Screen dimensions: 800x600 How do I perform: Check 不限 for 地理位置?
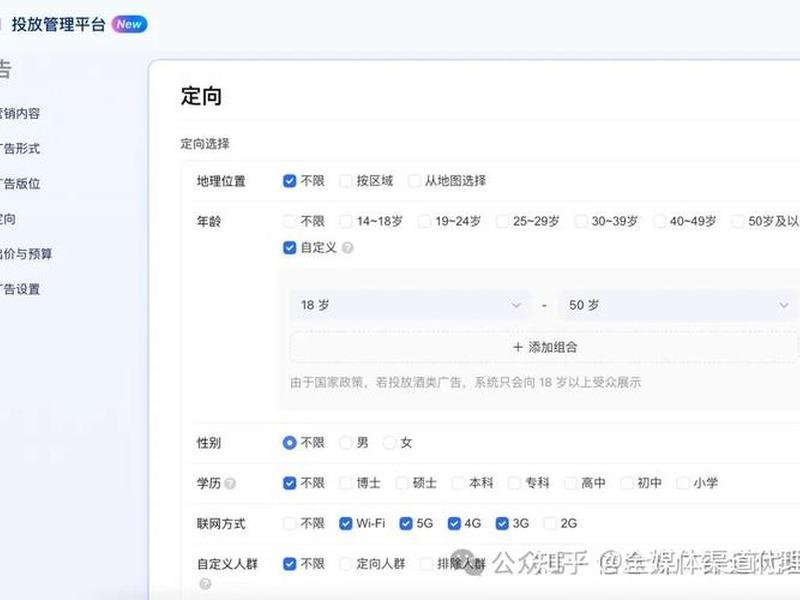(x=289, y=181)
